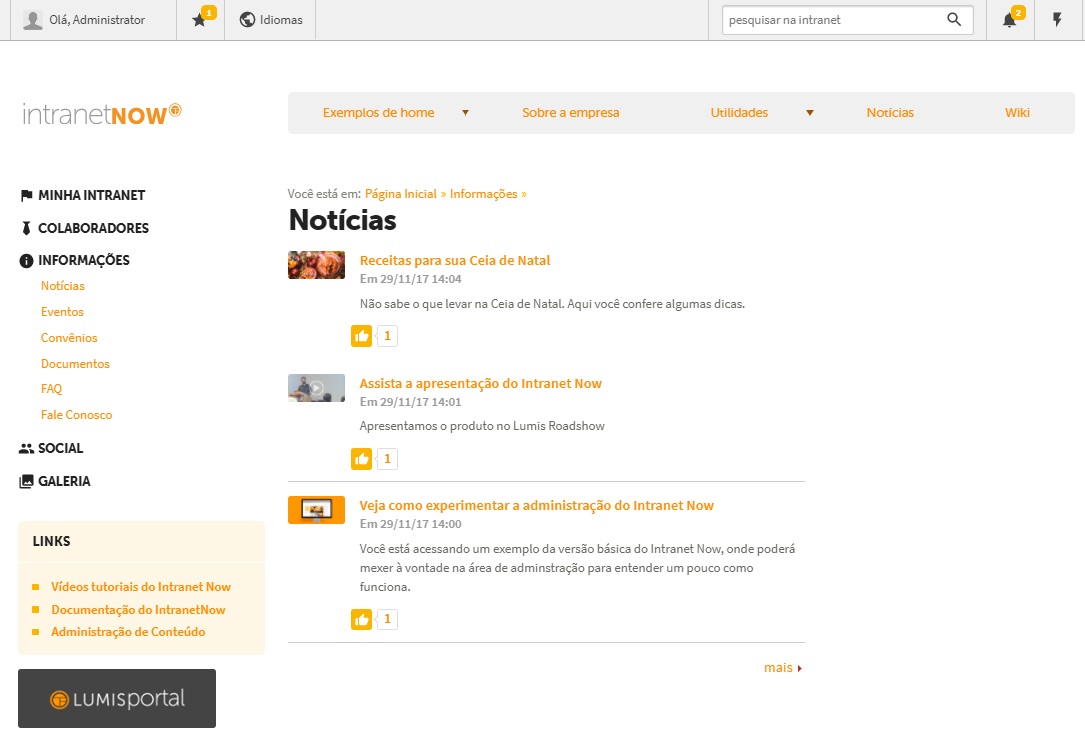1085x739 pixels.
Task: Open Documentação do IntranetNow link
Action: [x=138, y=610]
